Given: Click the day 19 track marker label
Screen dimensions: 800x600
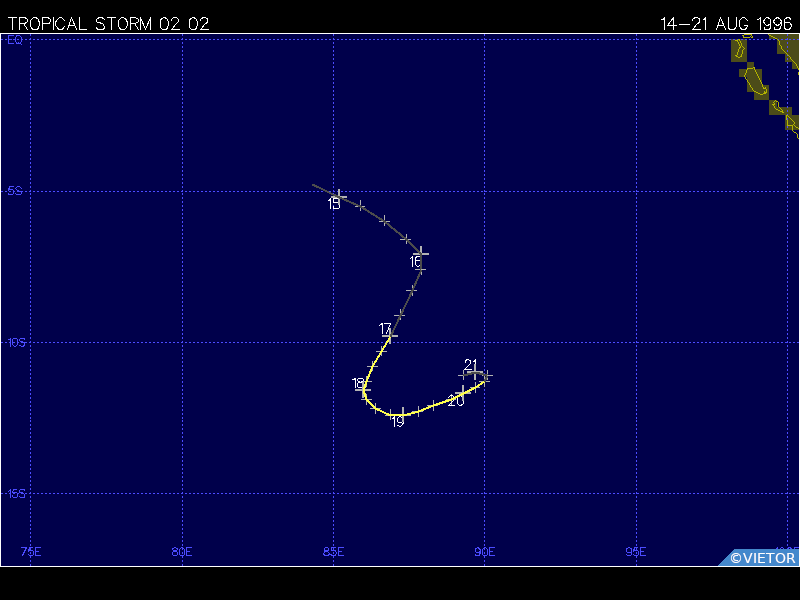Looking at the screenshot, I should click(x=398, y=422).
